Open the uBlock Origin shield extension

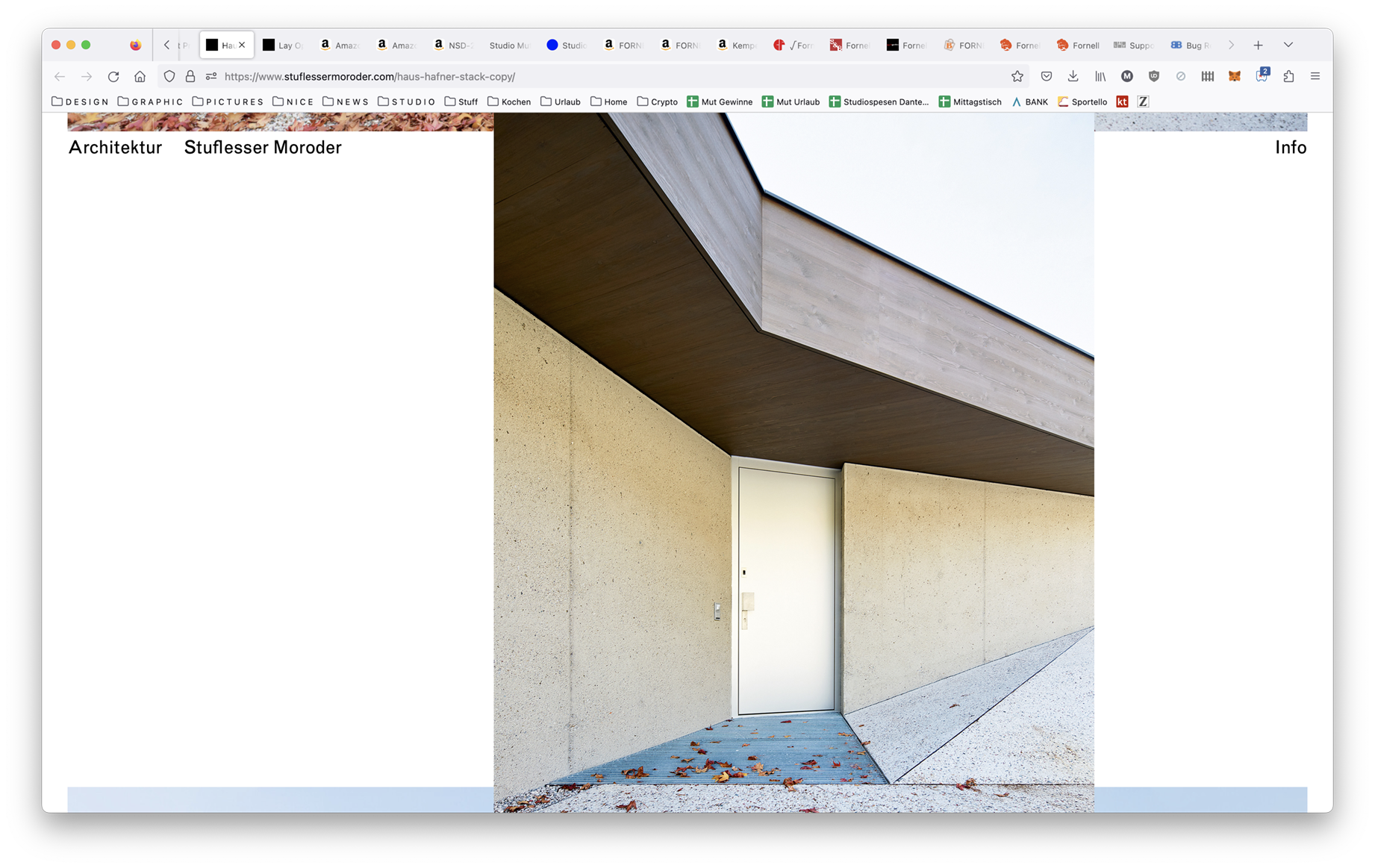point(1154,75)
